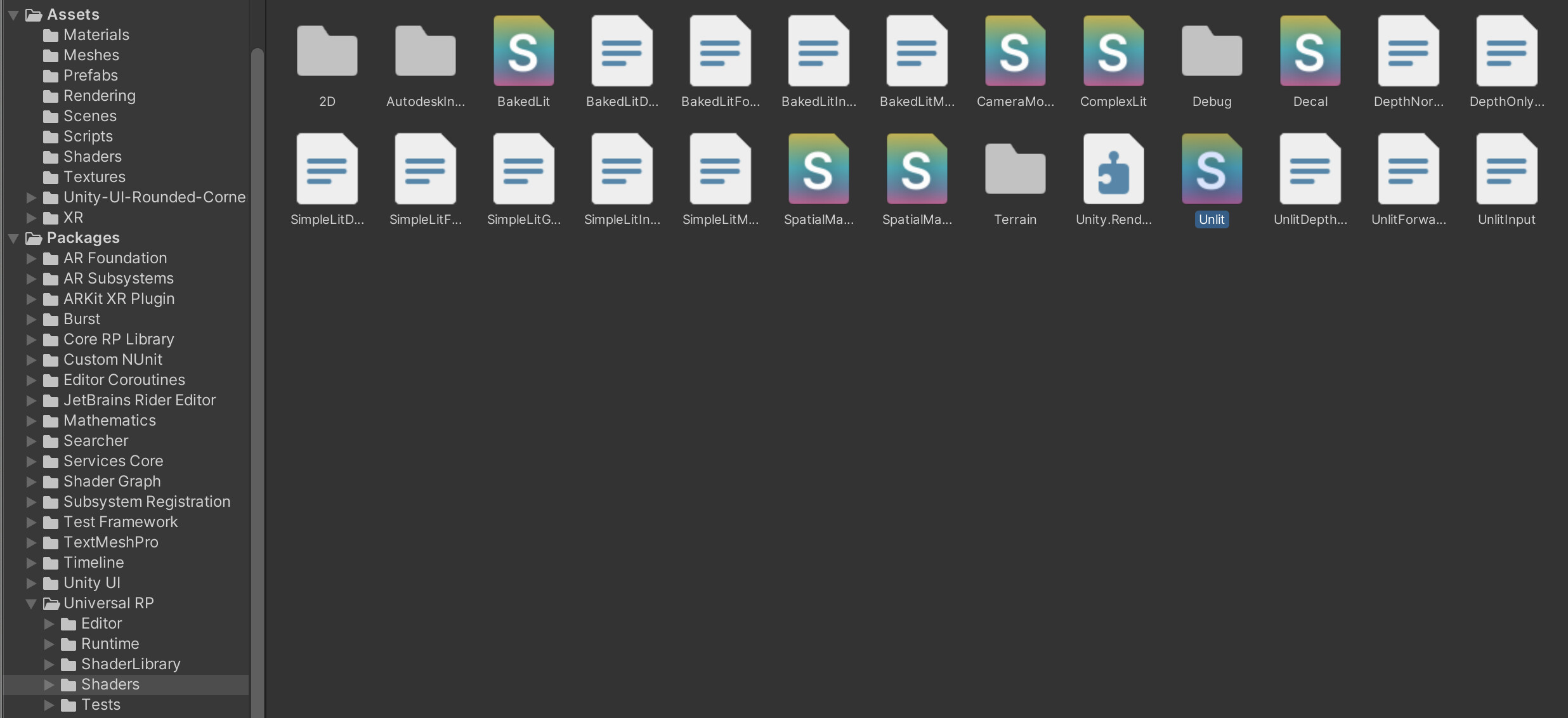Open the Terrain folder thumbnail
This screenshot has width=1568, height=718.
click(1015, 170)
